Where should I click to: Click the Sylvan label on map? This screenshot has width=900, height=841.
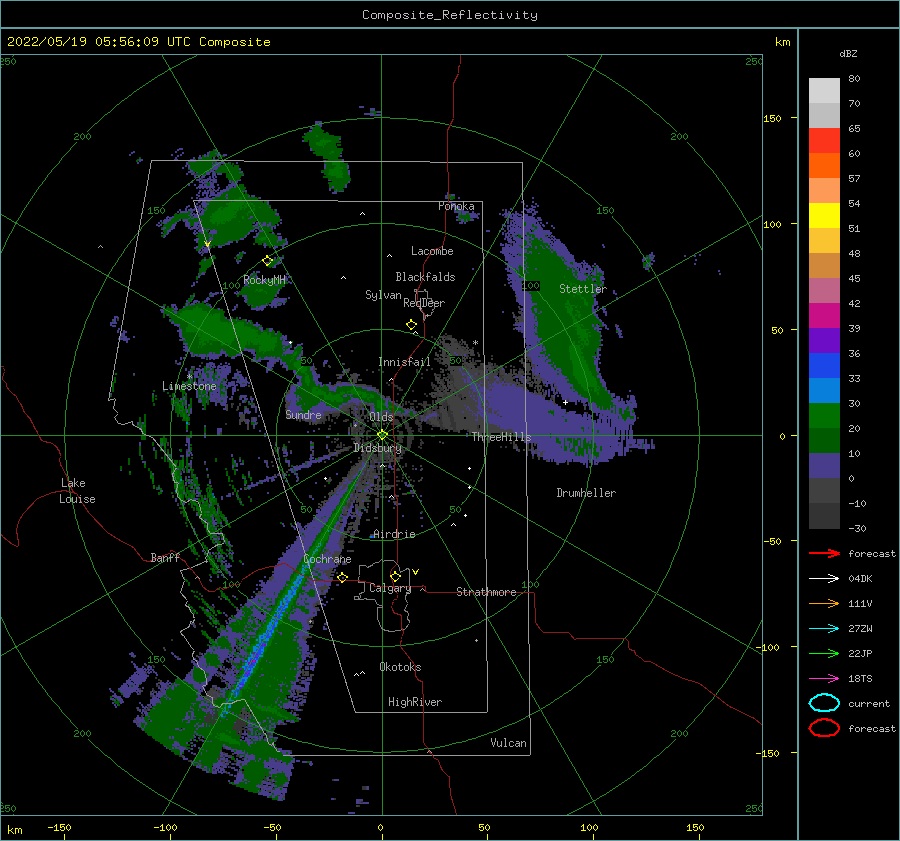pyautogui.click(x=383, y=295)
